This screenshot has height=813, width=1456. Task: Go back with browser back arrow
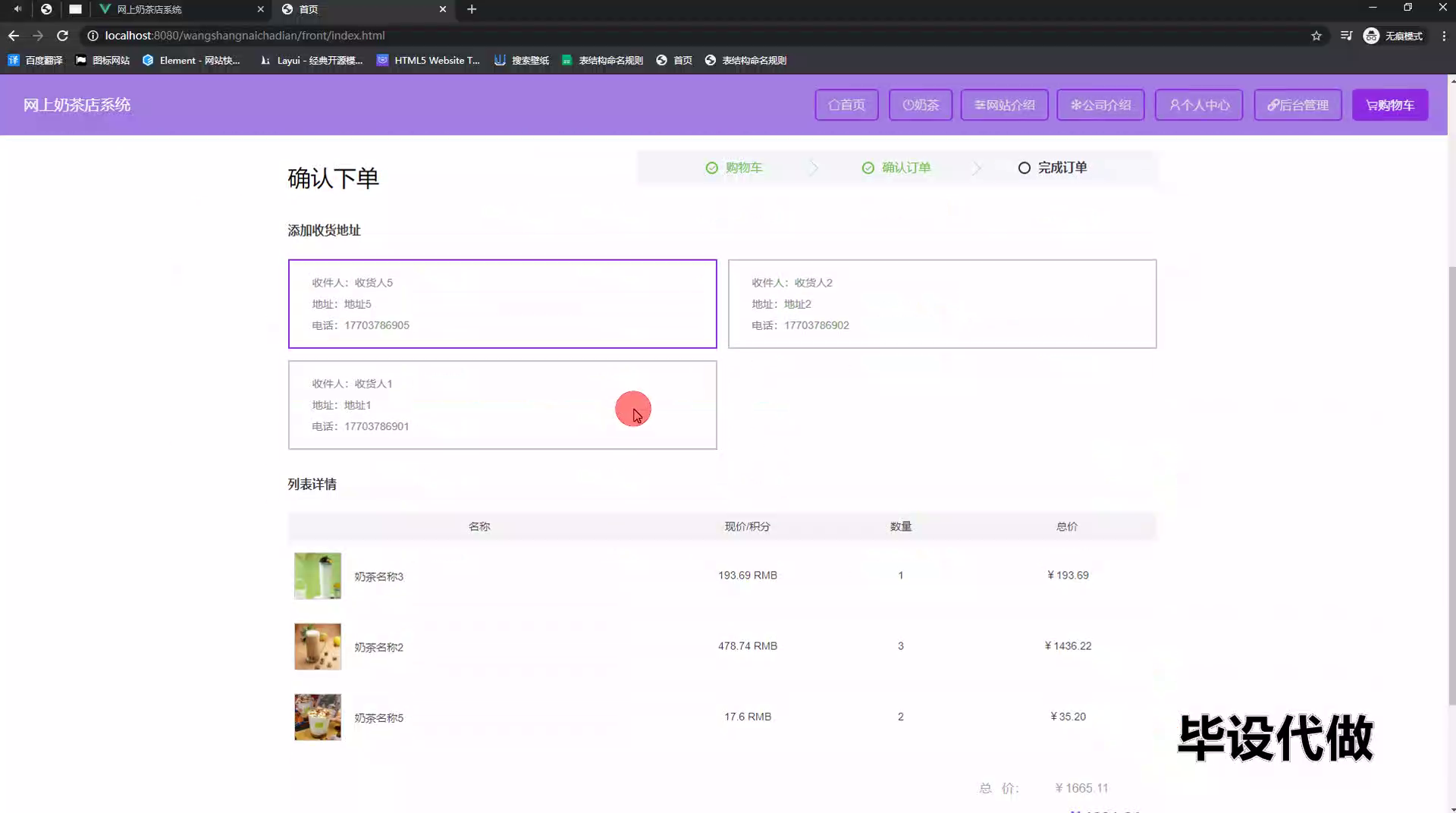pos(14,36)
